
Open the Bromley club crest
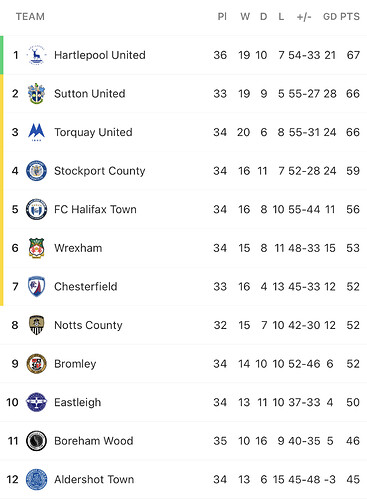point(36,364)
